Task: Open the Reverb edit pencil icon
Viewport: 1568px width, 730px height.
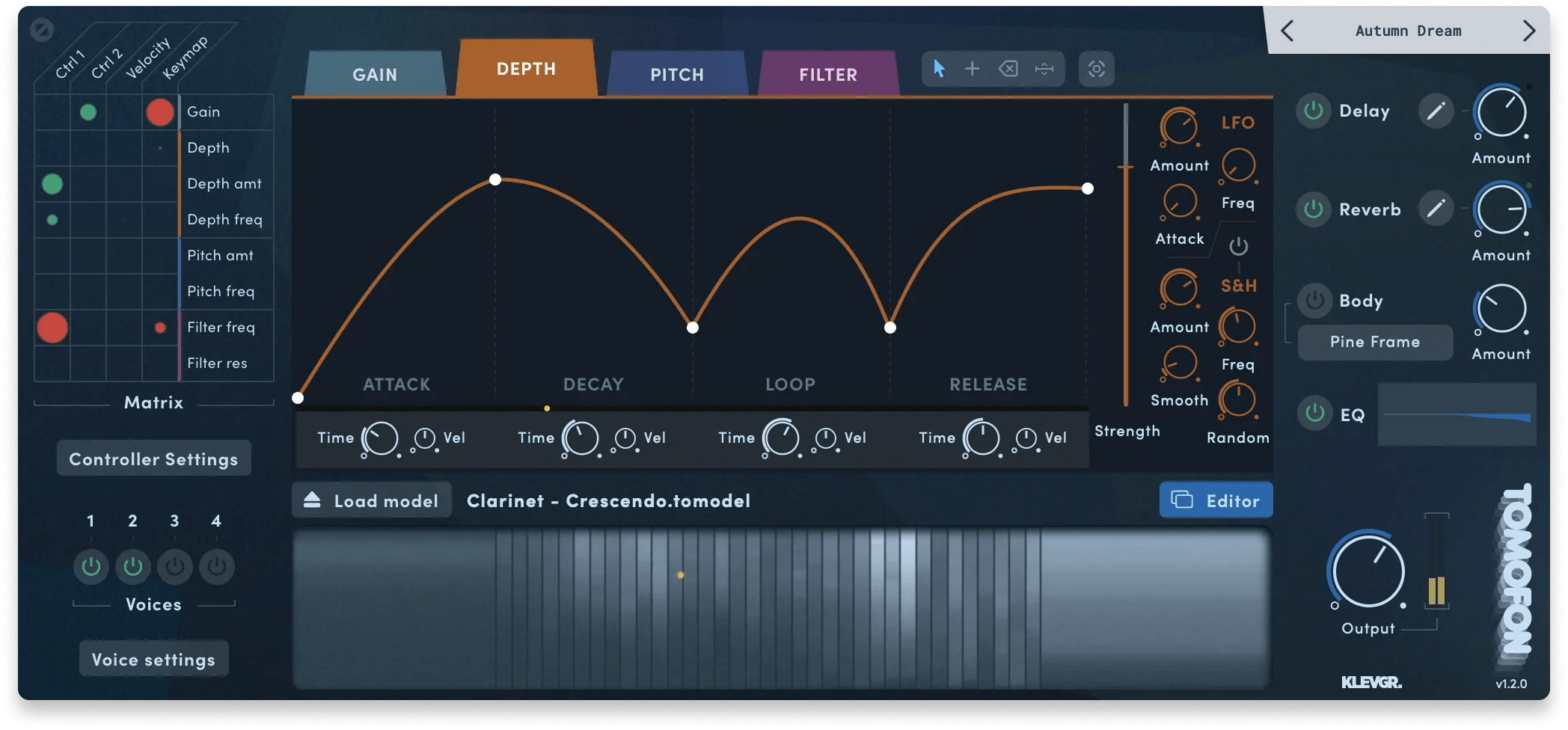Action: tap(1435, 209)
